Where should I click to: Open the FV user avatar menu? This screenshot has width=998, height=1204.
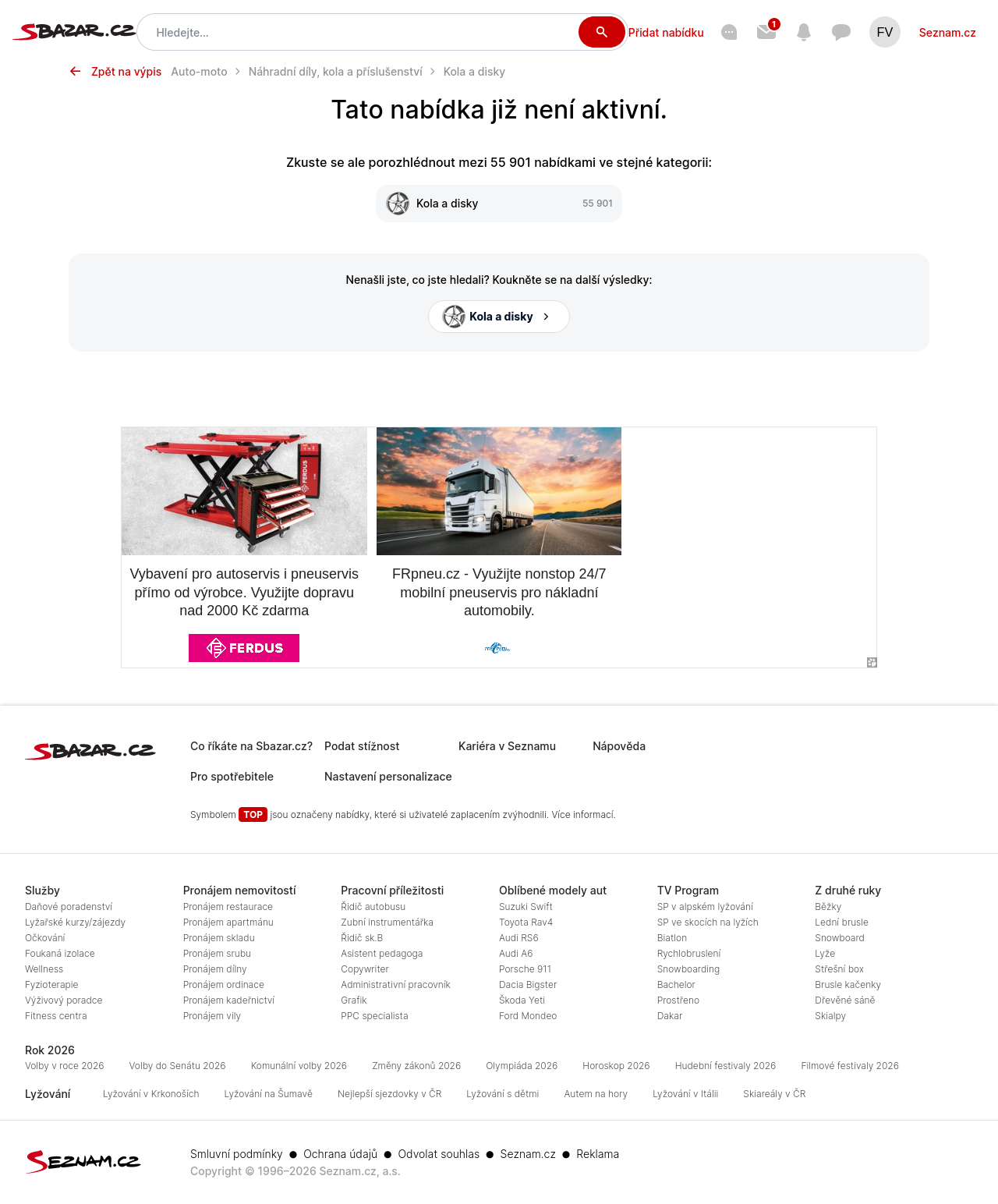885,32
